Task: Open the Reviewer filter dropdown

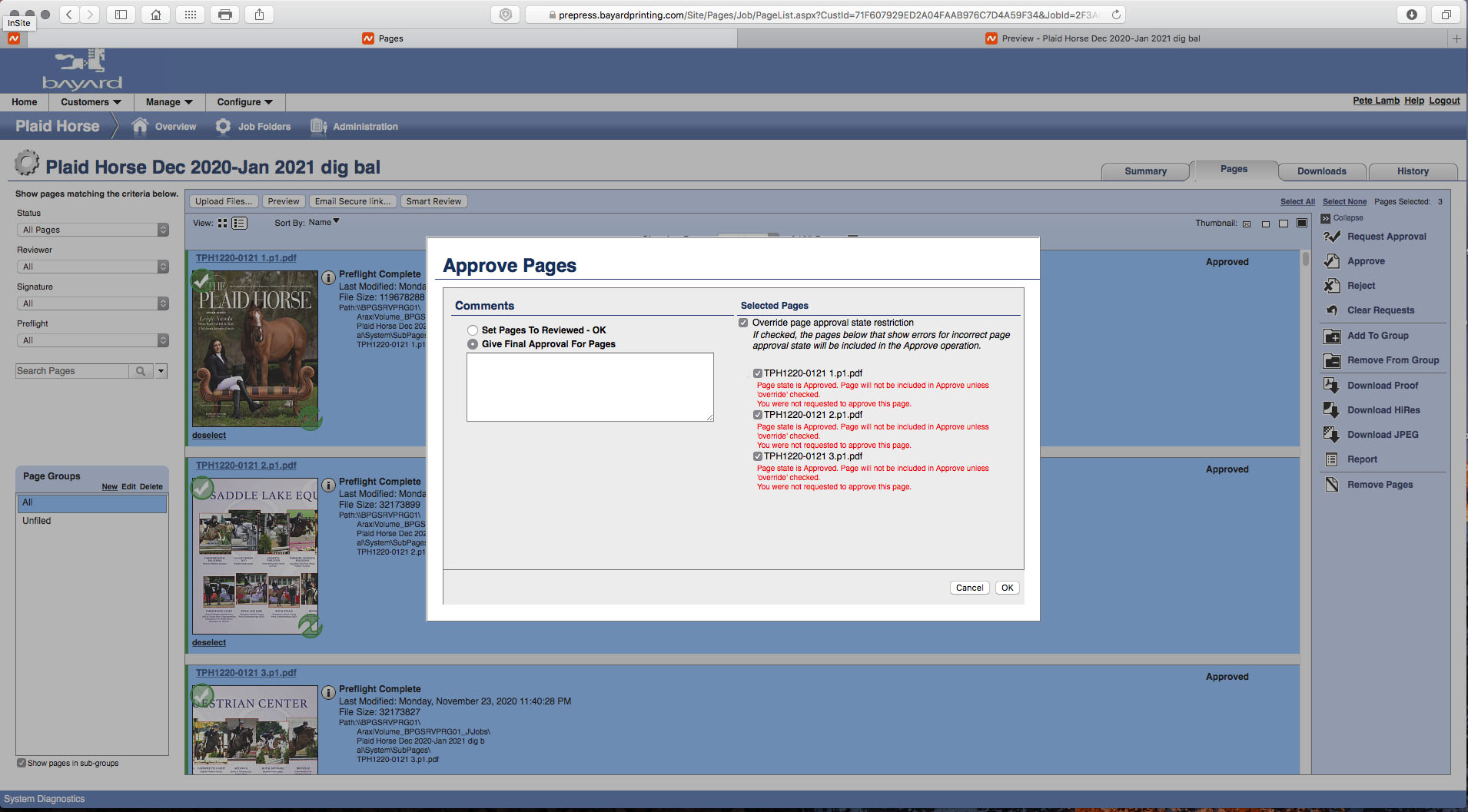Action: 92,267
